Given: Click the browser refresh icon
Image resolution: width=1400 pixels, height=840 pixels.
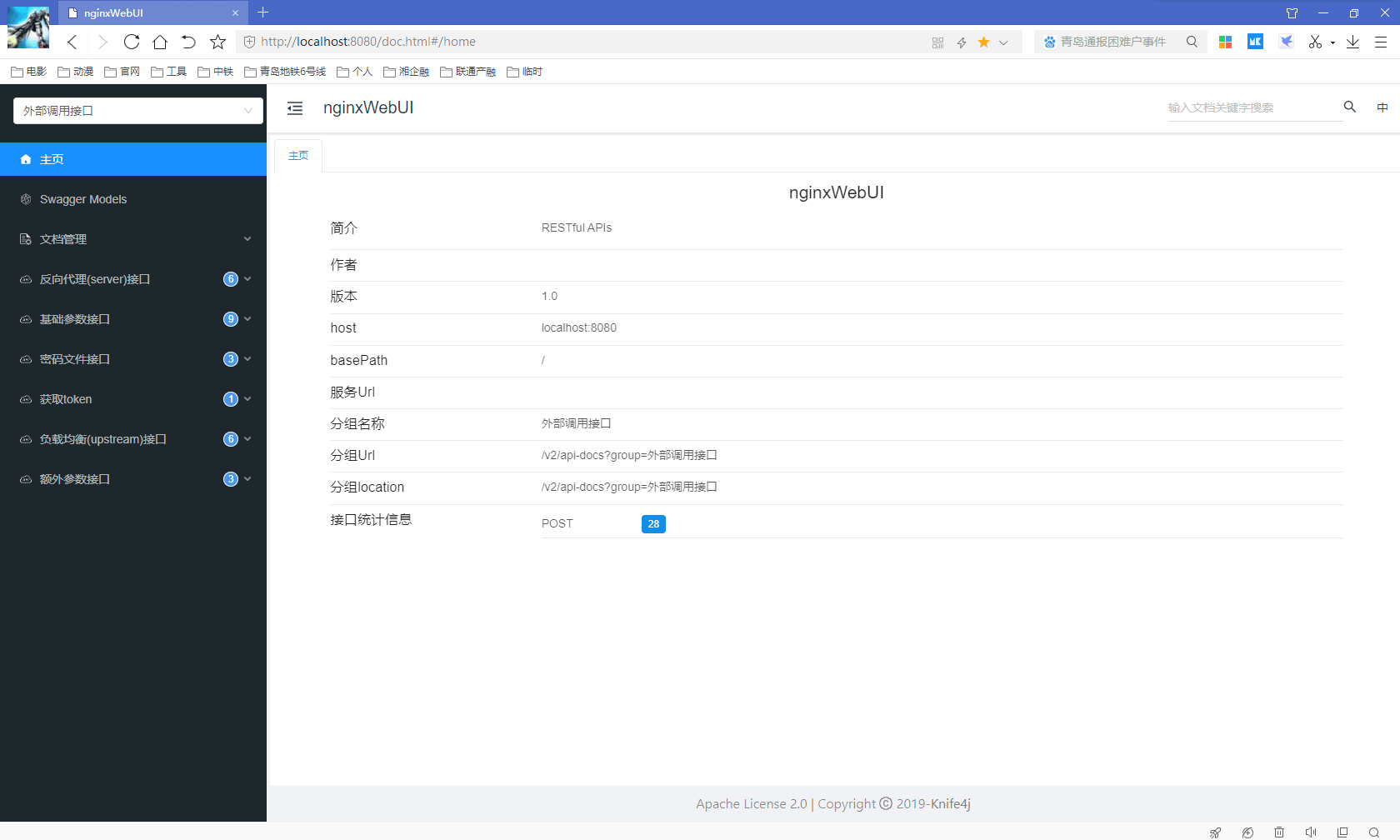Looking at the screenshot, I should (x=131, y=42).
